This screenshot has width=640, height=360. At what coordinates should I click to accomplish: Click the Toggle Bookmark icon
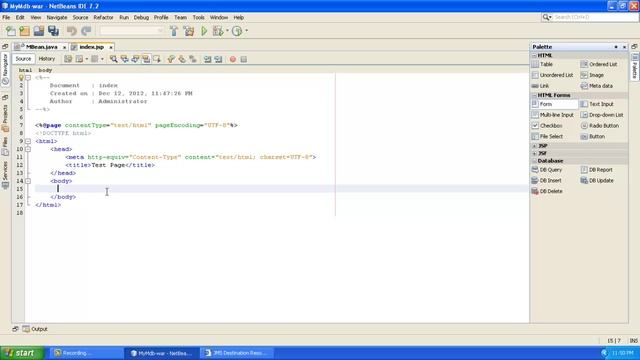(x=193, y=59)
